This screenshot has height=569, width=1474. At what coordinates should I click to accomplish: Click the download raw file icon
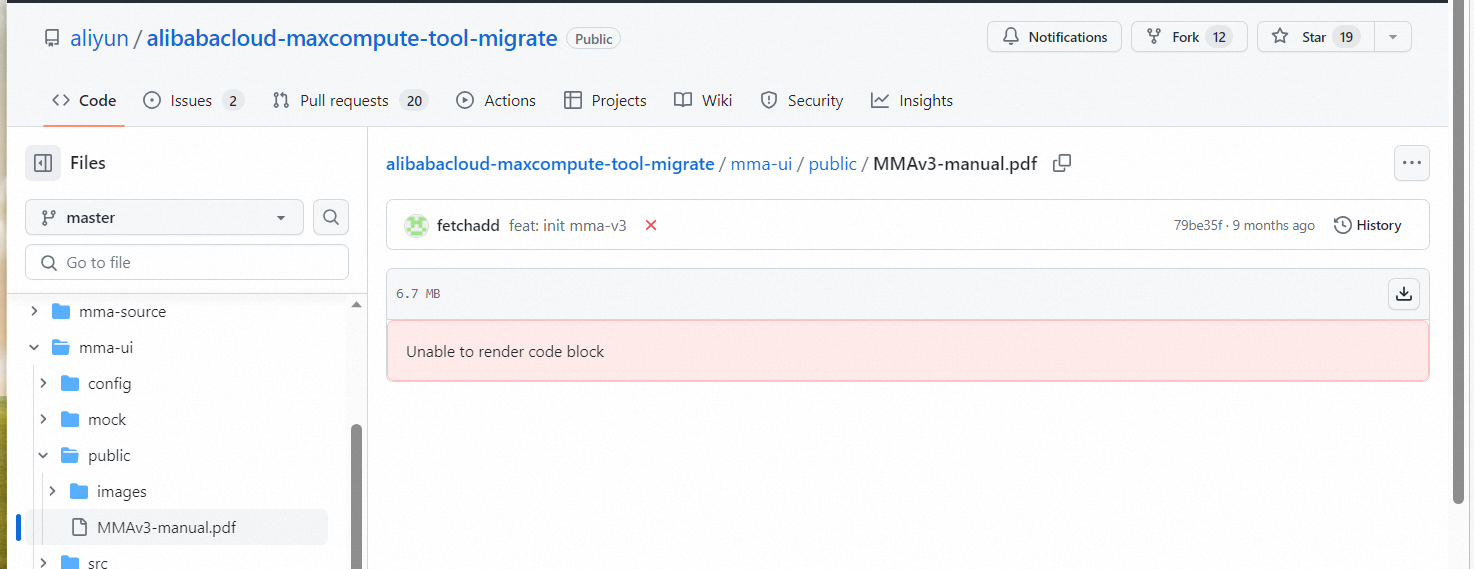1404,294
